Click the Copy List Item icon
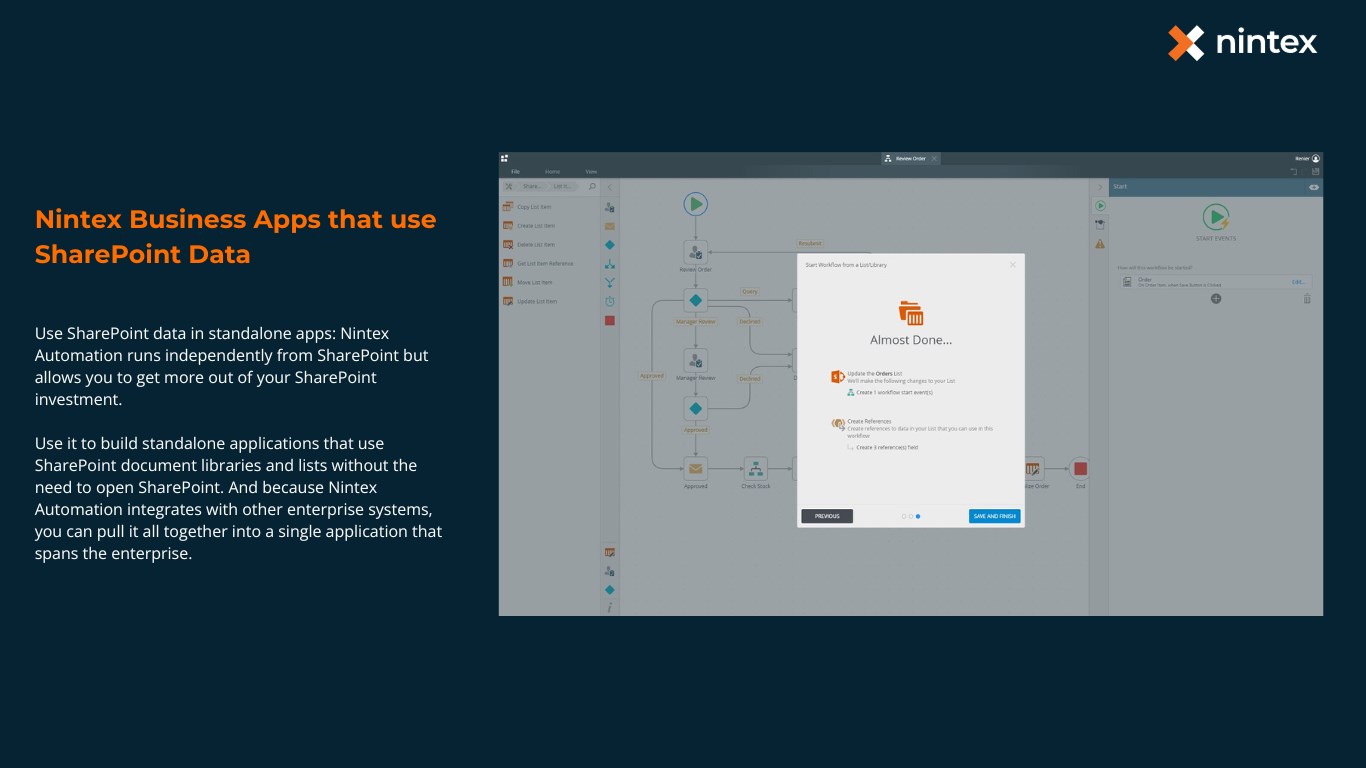Viewport: 1366px width, 768px height. click(x=507, y=206)
